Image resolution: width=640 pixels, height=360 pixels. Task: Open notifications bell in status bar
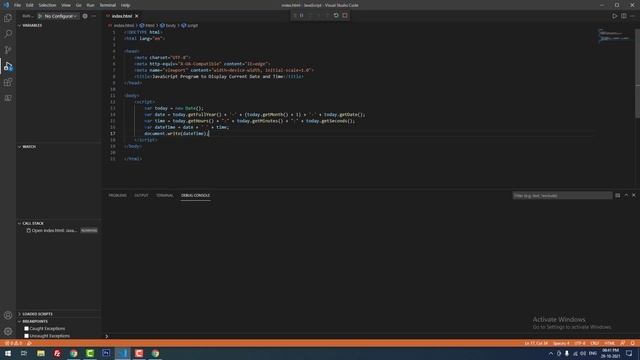coord(633,343)
